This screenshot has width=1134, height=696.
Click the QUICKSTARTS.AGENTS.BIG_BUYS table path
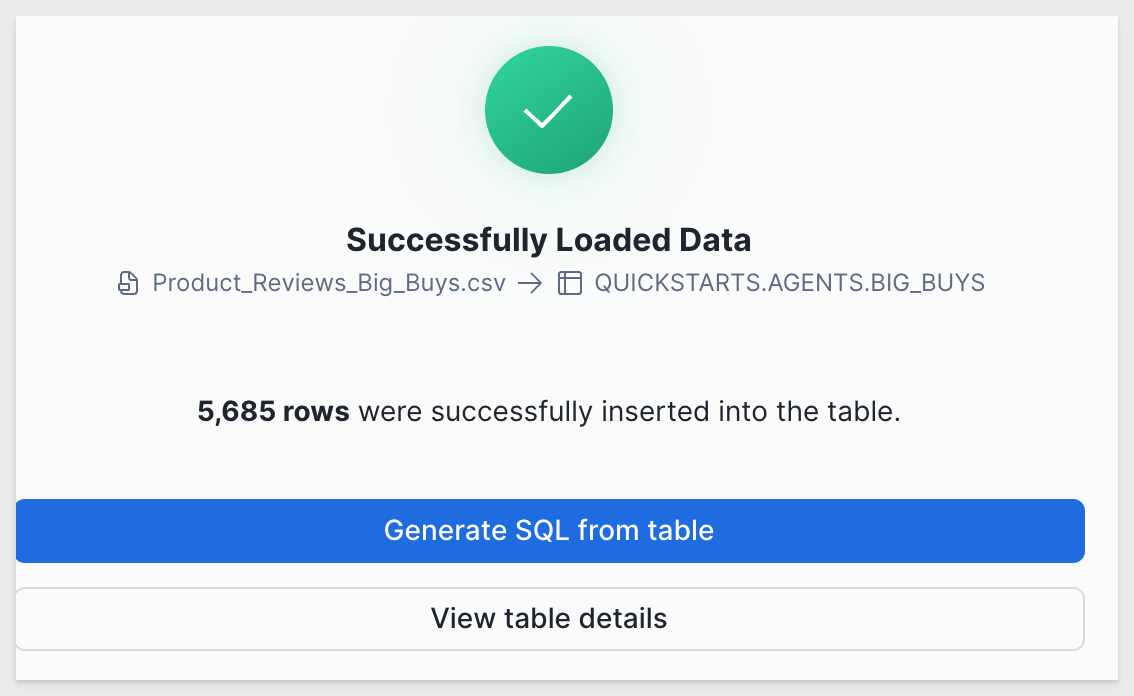(x=789, y=283)
